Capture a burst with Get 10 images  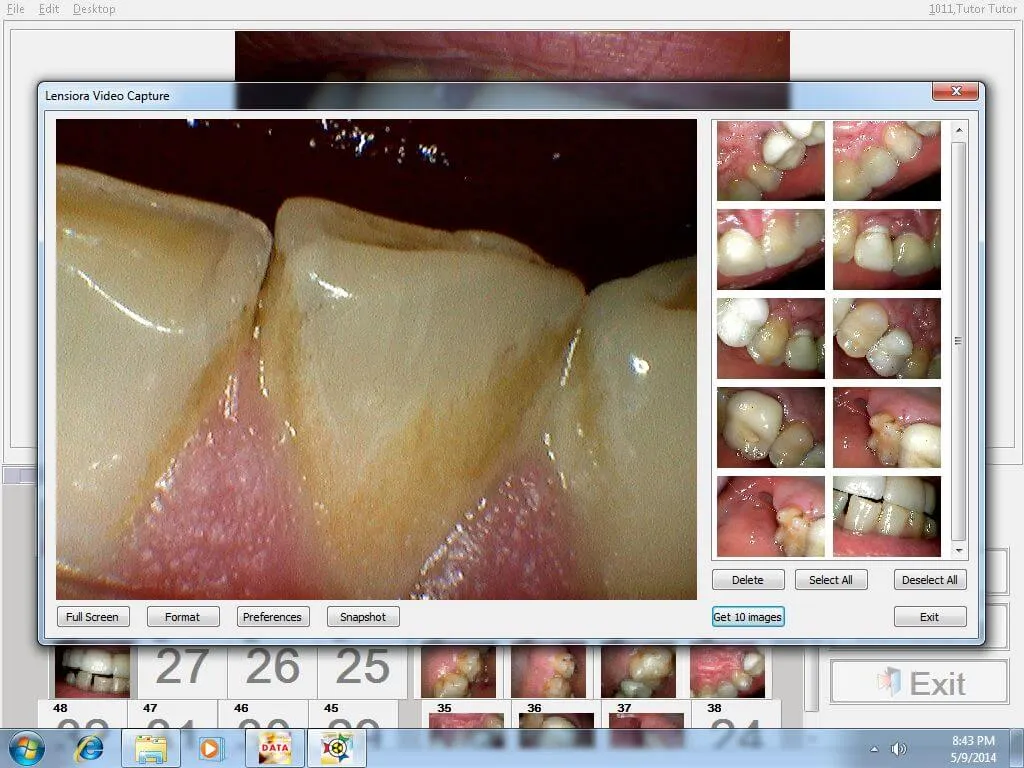point(747,616)
